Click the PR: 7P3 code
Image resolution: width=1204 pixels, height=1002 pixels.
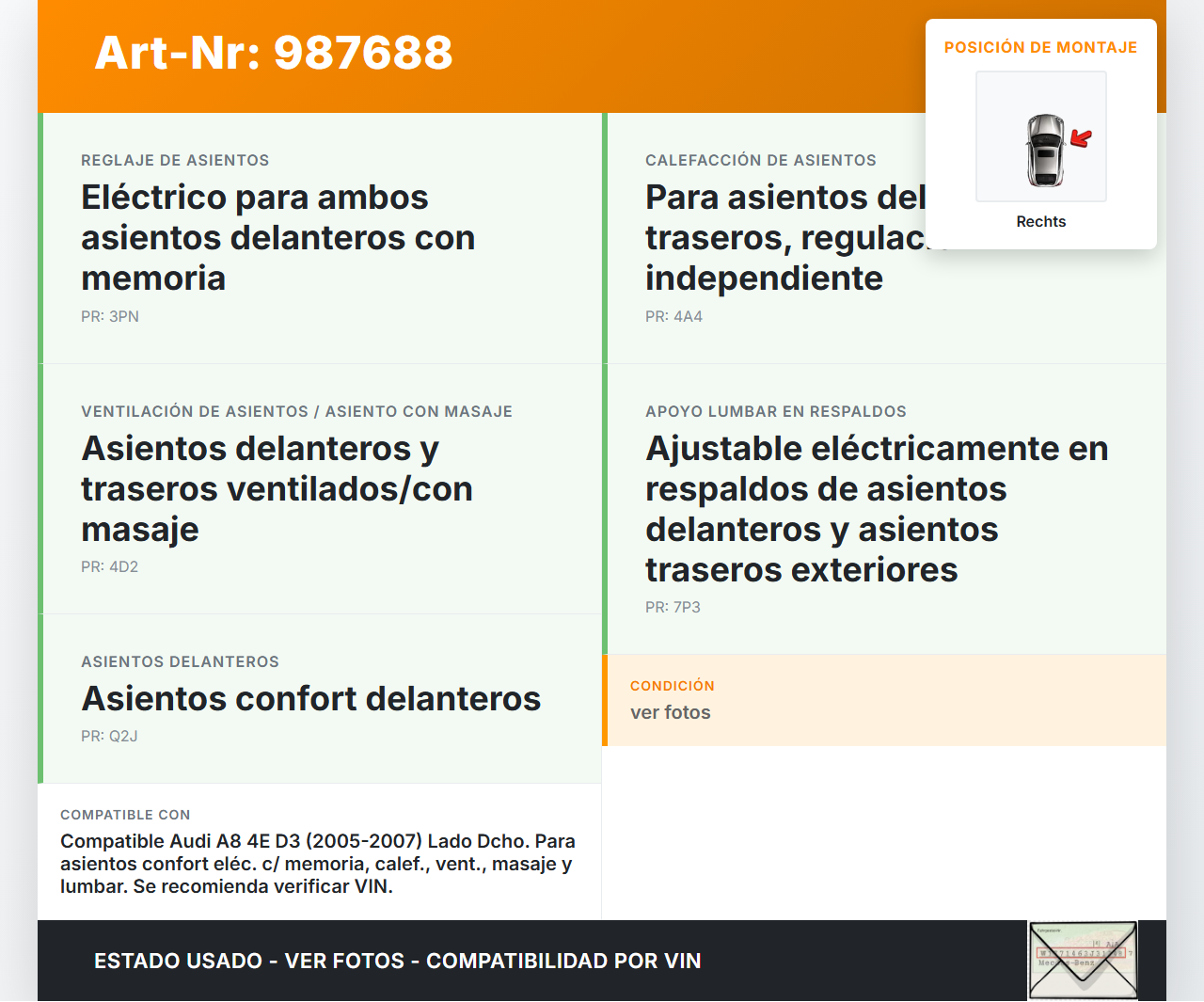click(x=673, y=607)
